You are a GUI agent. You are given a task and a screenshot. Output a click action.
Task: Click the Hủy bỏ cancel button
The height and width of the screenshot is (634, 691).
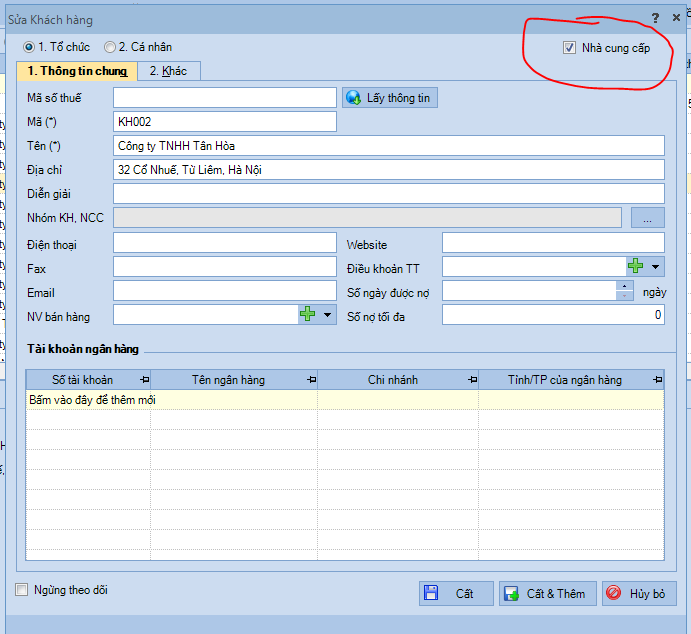point(639,593)
